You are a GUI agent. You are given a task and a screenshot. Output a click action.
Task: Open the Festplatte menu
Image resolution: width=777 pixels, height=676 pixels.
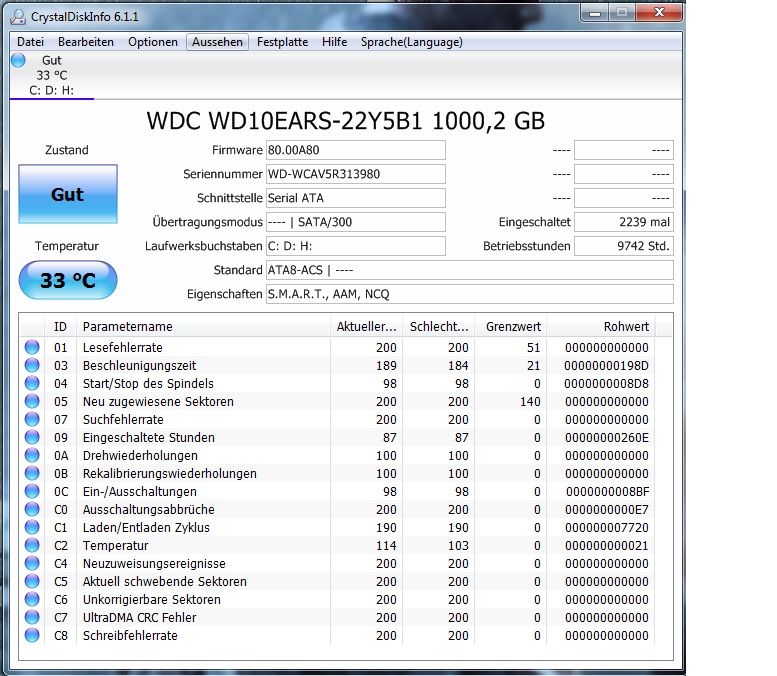[282, 42]
